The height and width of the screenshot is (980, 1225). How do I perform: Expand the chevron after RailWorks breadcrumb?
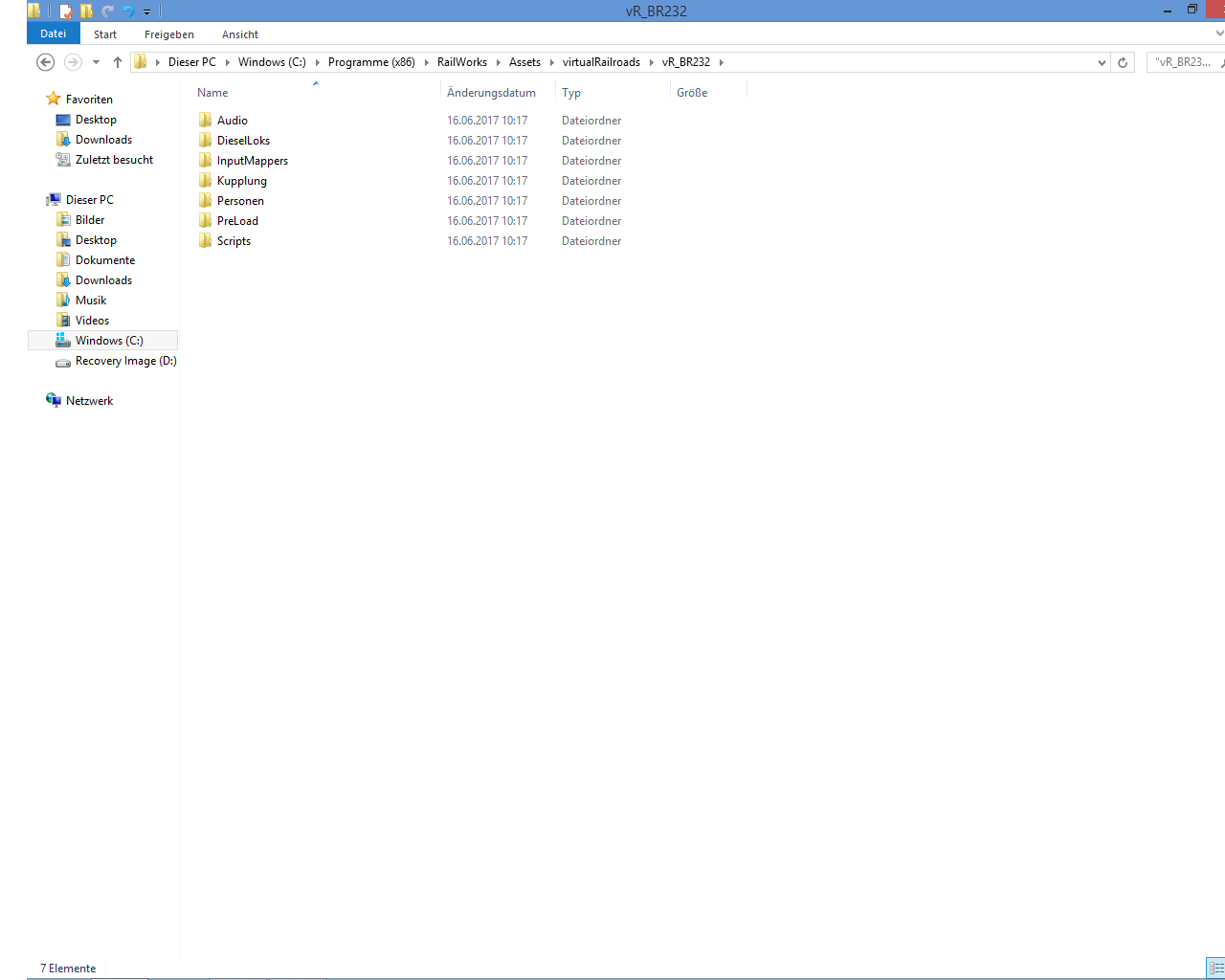(499, 62)
